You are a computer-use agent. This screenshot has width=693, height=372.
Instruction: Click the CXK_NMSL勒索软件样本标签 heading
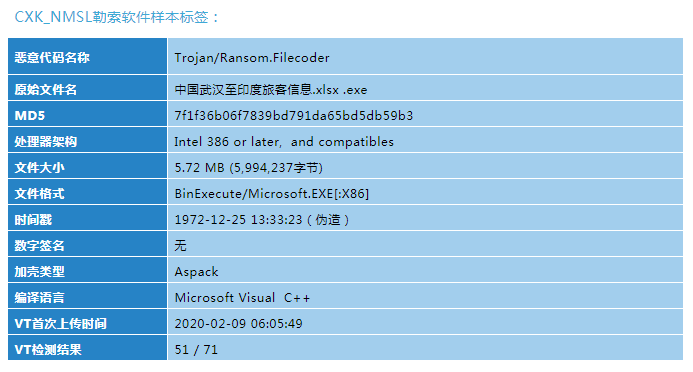(x=117, y=17)
